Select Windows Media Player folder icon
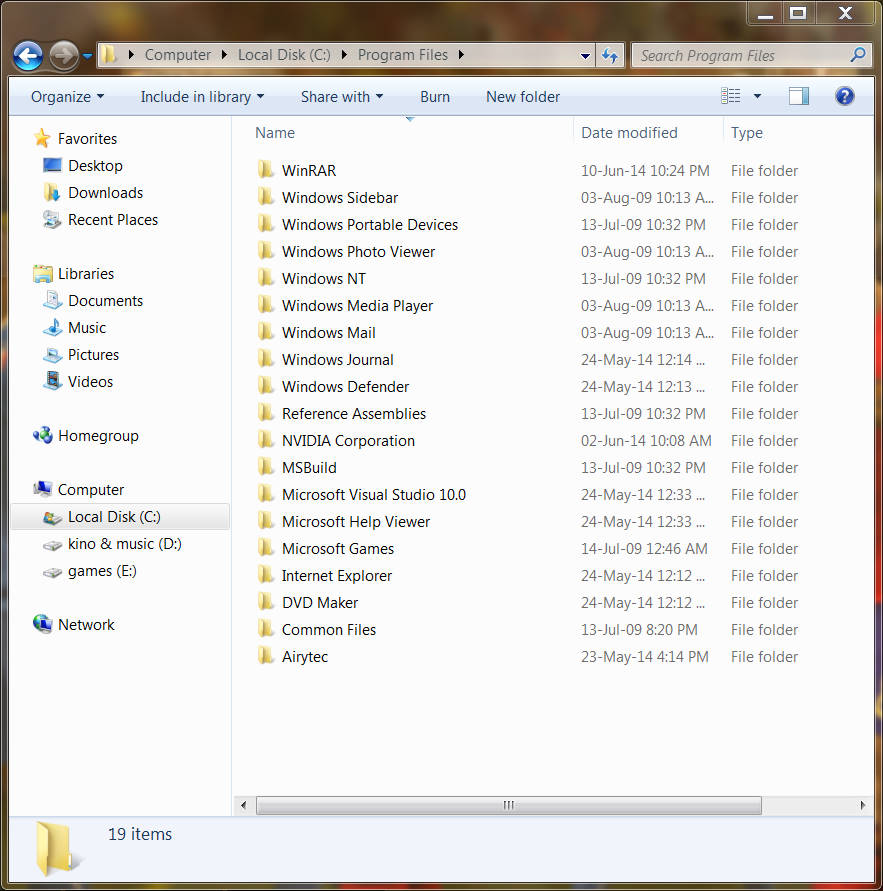883x891 pixels. click(x=265, y=305)
